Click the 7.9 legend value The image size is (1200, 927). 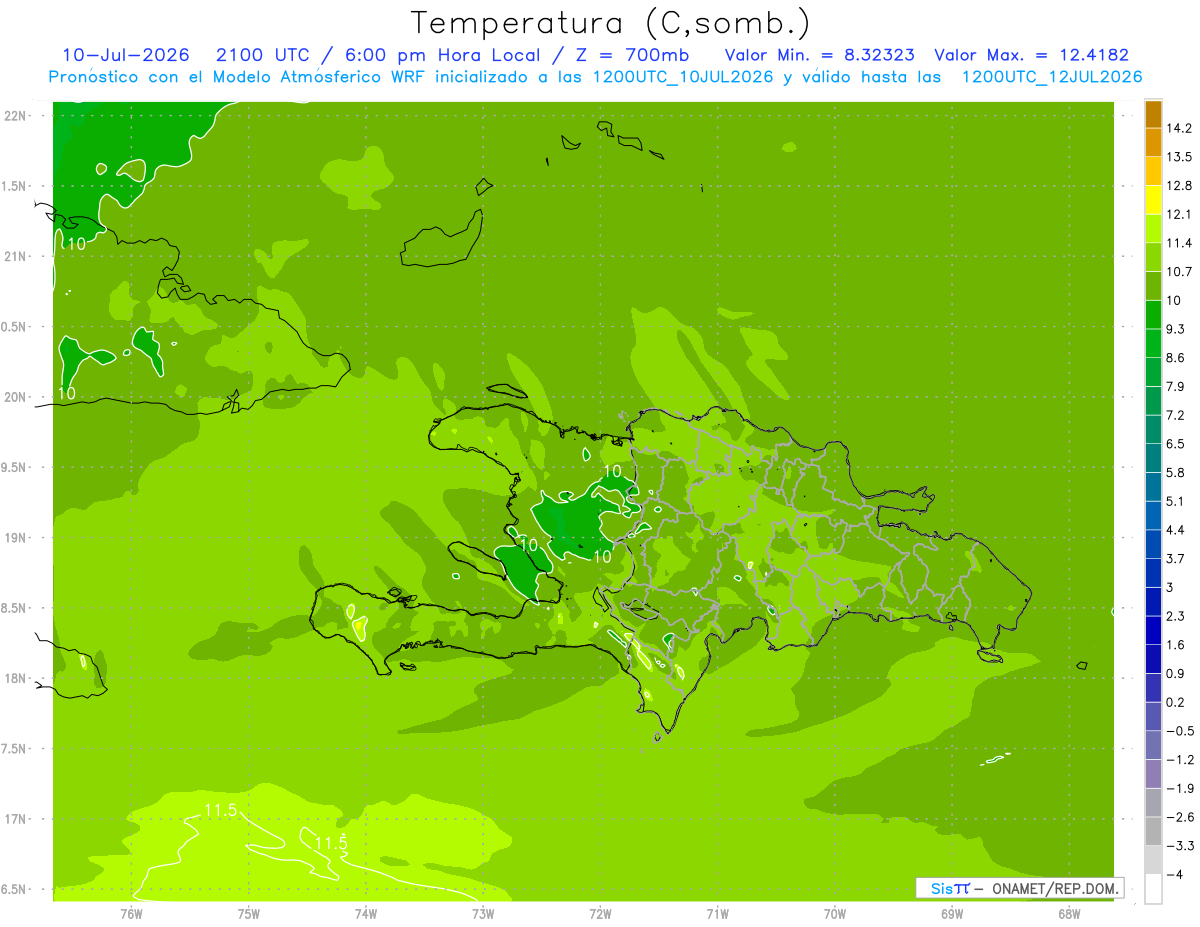pyautogui.click(x=1176, y=386)
